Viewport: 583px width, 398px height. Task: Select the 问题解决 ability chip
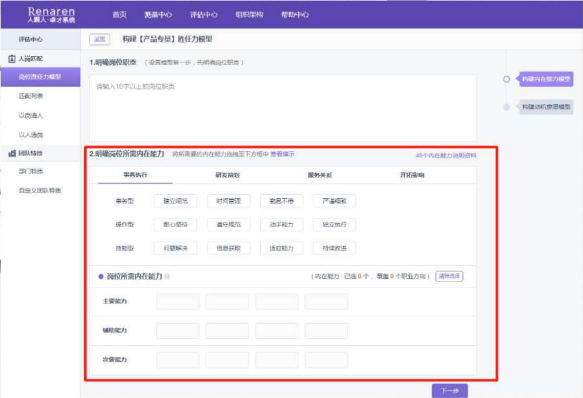[x=175, y=248]
